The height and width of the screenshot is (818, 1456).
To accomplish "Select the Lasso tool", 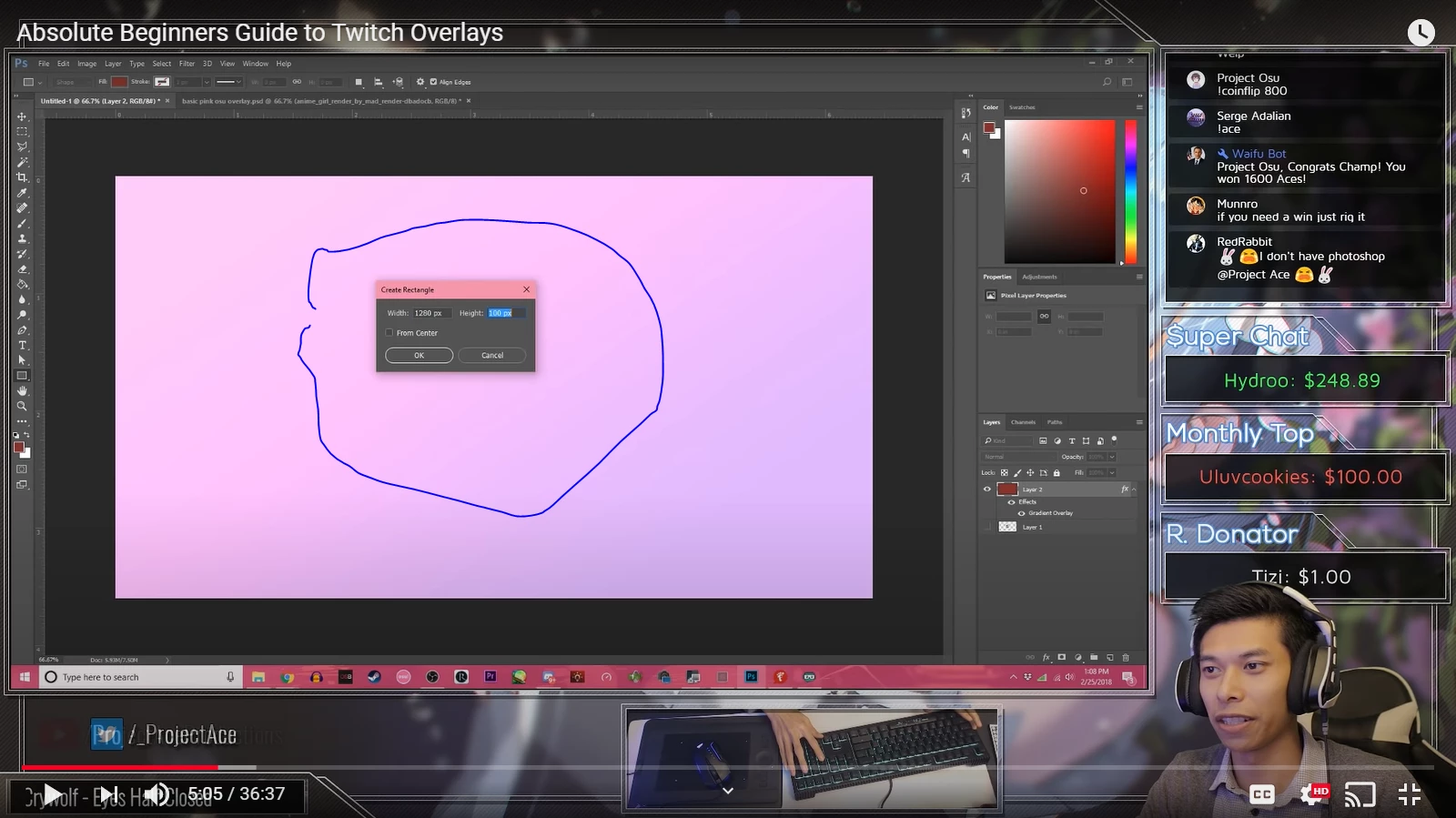I will click(x=22, y=146).
